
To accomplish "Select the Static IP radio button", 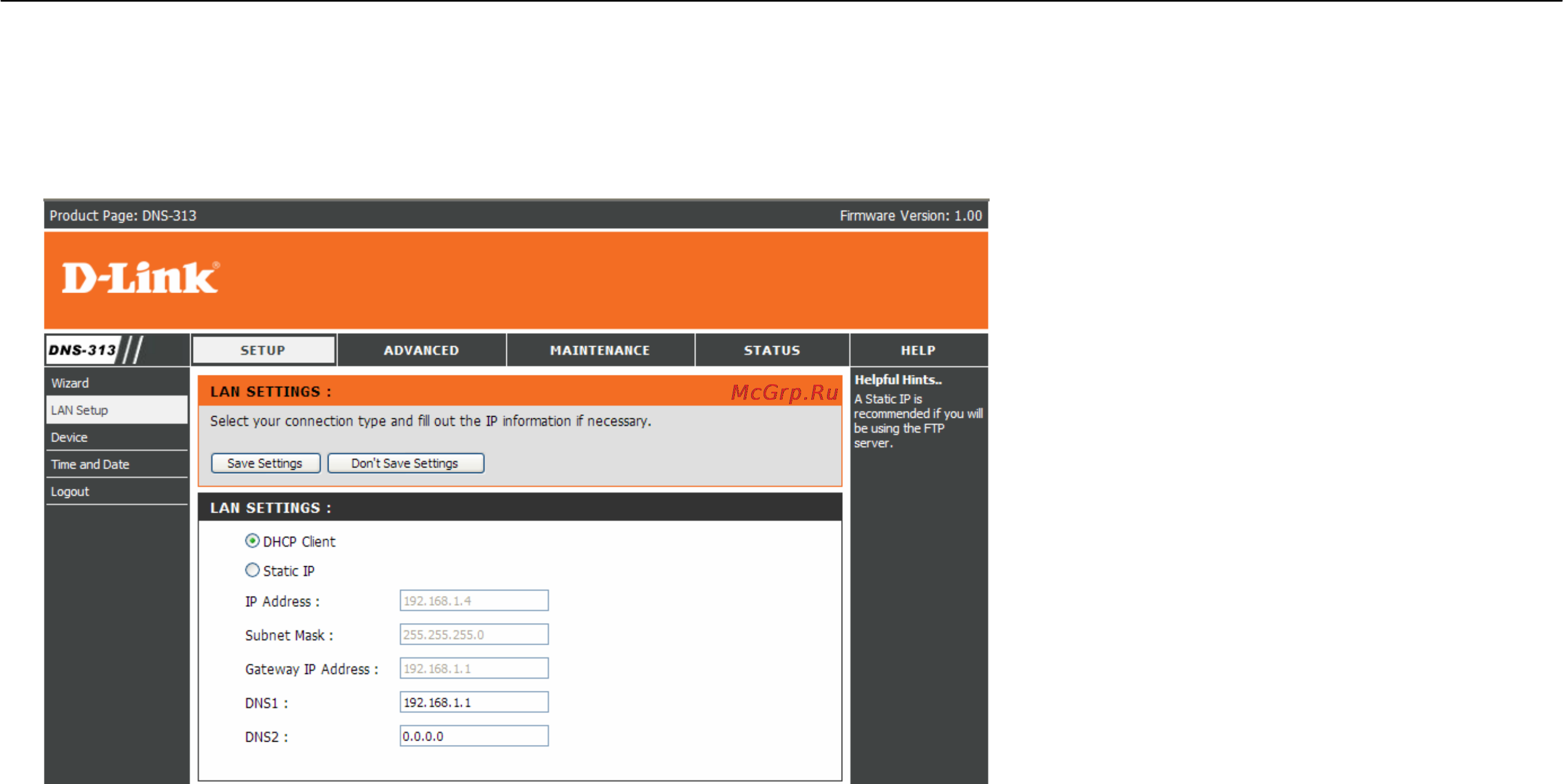I will [x=253, y=571].
